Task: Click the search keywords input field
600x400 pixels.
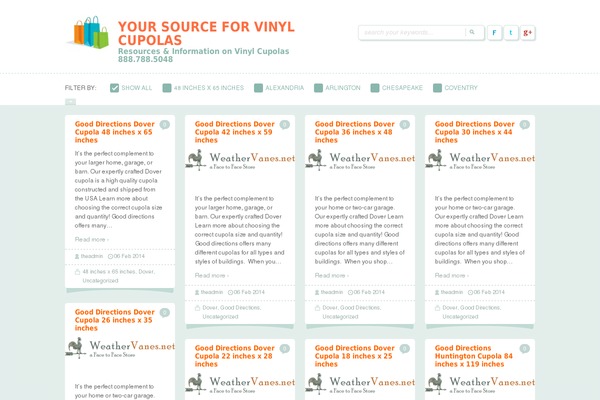Action: tap(412, 33)
